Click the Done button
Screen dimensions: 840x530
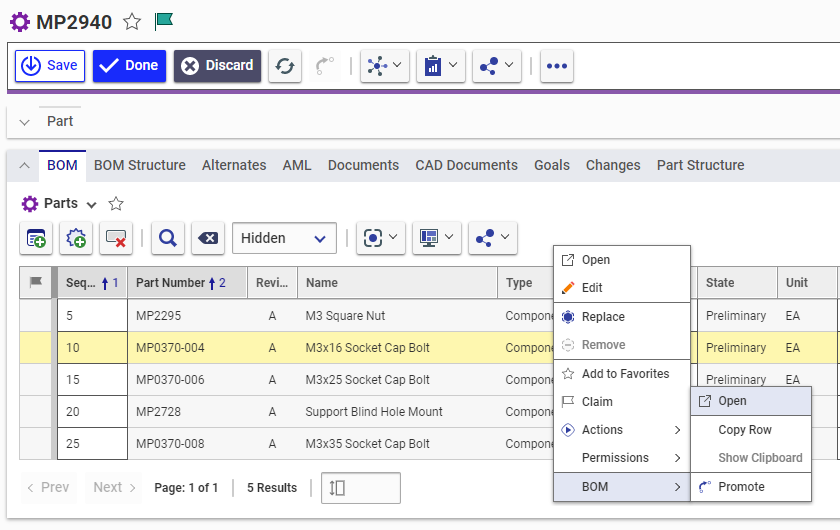(129, 66)
